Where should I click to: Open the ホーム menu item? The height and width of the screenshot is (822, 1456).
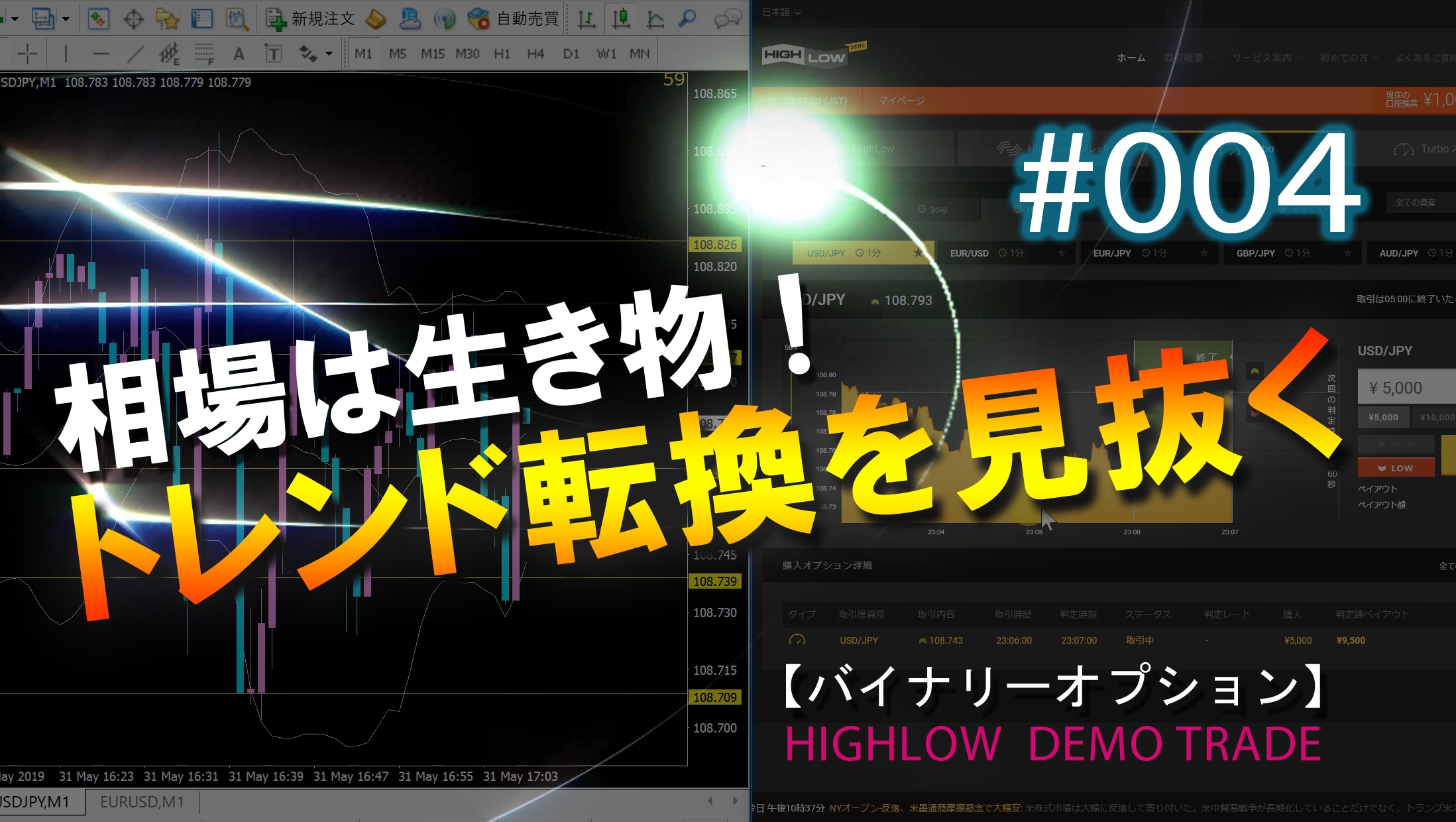coord(1131,58)
